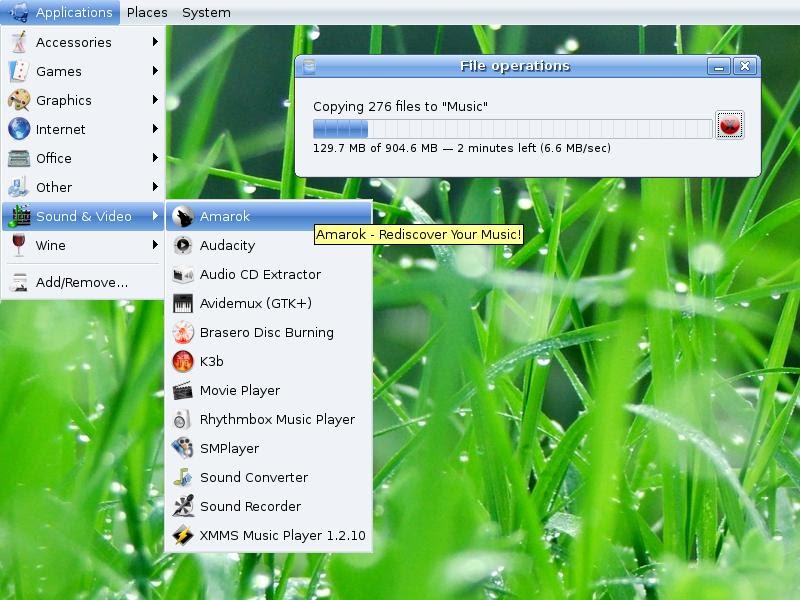Click the Add/Remove package icon

click(19, 282)
